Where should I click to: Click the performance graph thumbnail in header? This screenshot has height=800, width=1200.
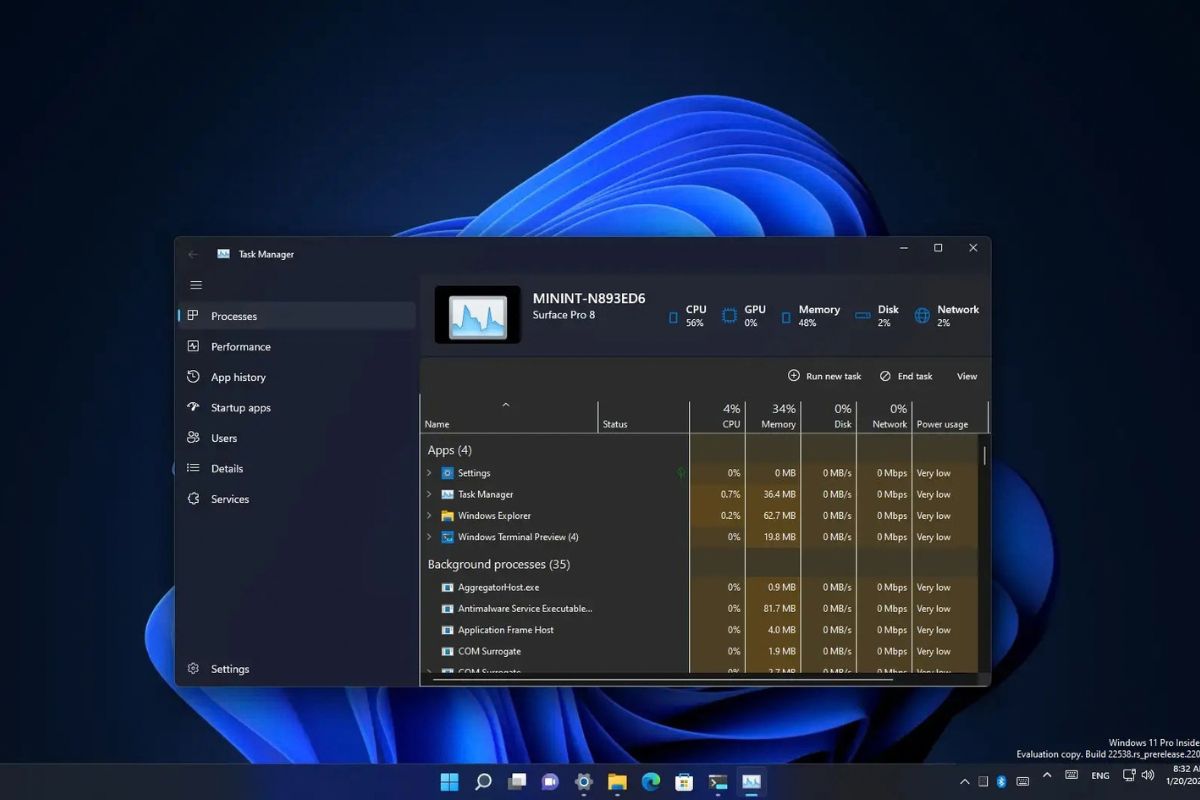(478, 316)
